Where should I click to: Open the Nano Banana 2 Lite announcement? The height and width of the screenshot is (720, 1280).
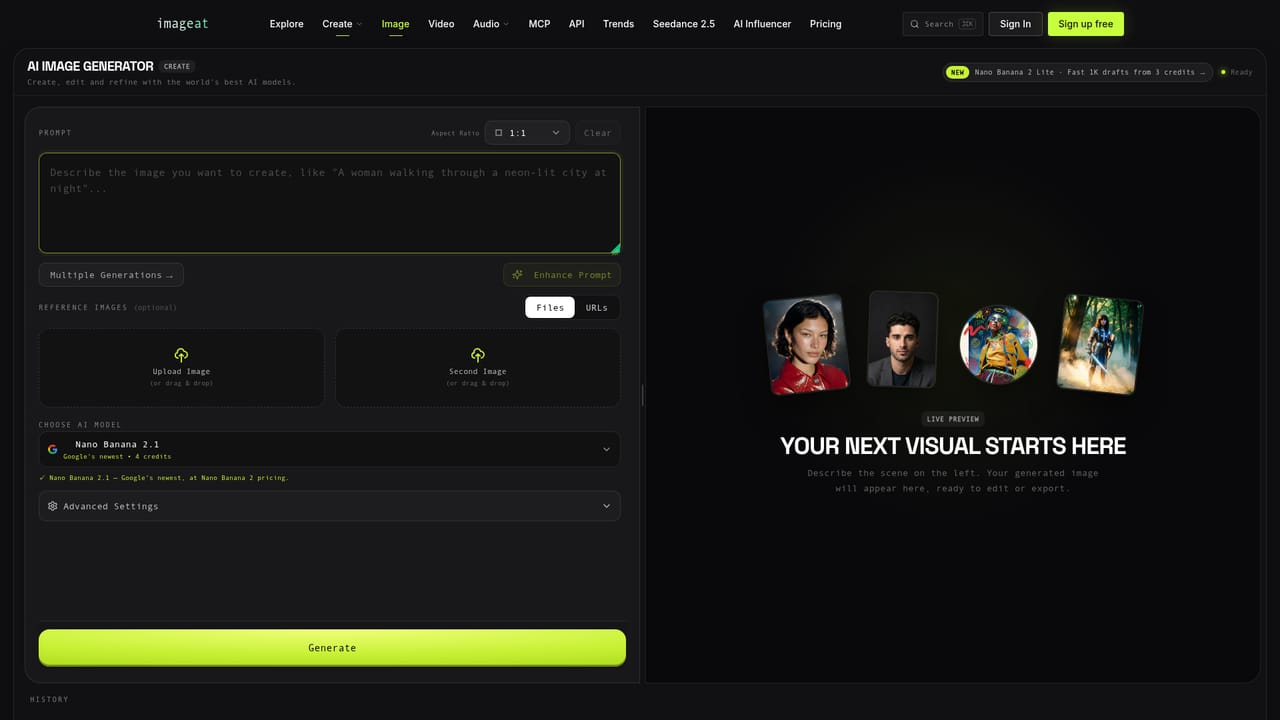pos(1077,72)
